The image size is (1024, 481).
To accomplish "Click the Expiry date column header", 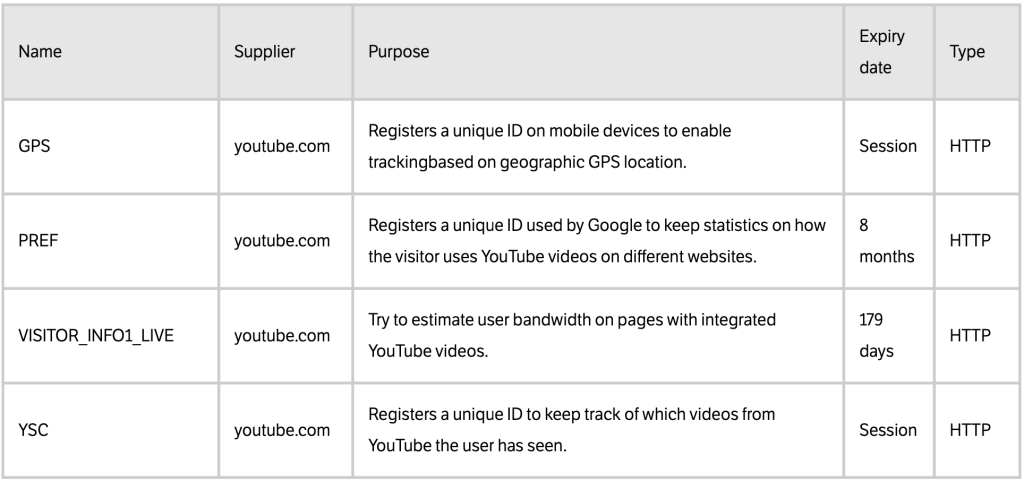I will (x=882, y=52).
